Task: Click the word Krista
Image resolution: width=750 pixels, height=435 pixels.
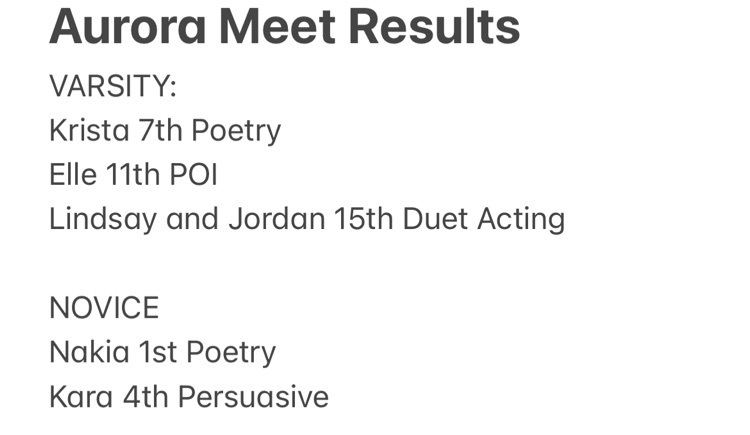Action: click(x=89, y=130)
